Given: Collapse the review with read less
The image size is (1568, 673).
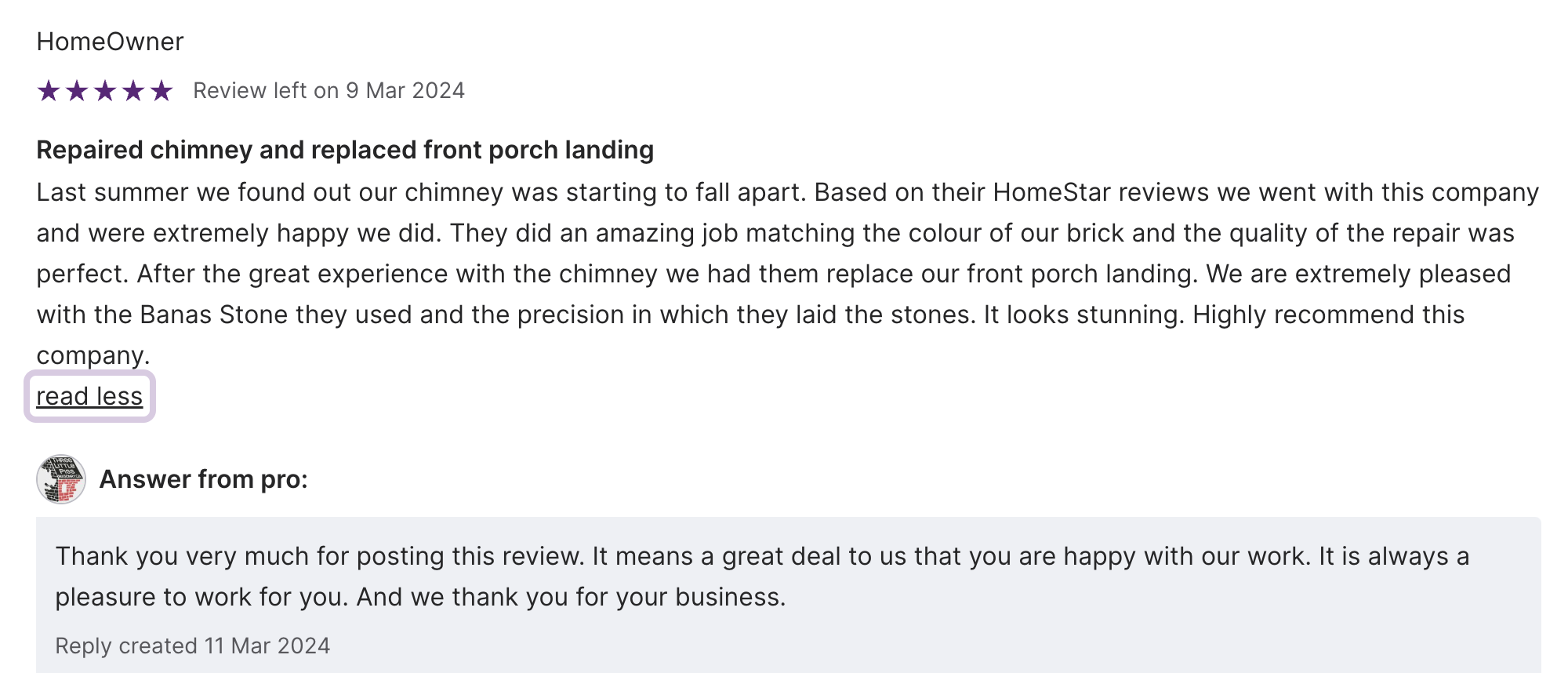Looking at the screenshot, I should [89, 396].
